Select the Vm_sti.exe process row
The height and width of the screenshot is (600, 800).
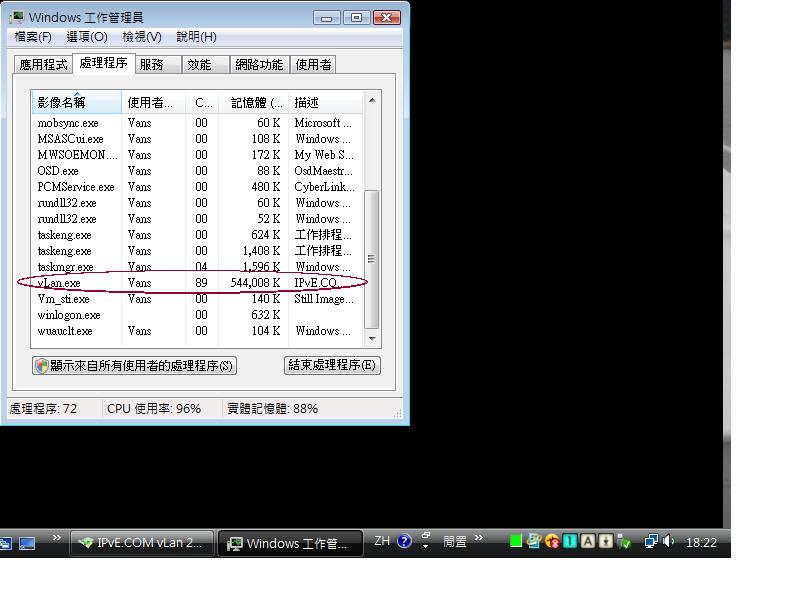pos(197,299)
